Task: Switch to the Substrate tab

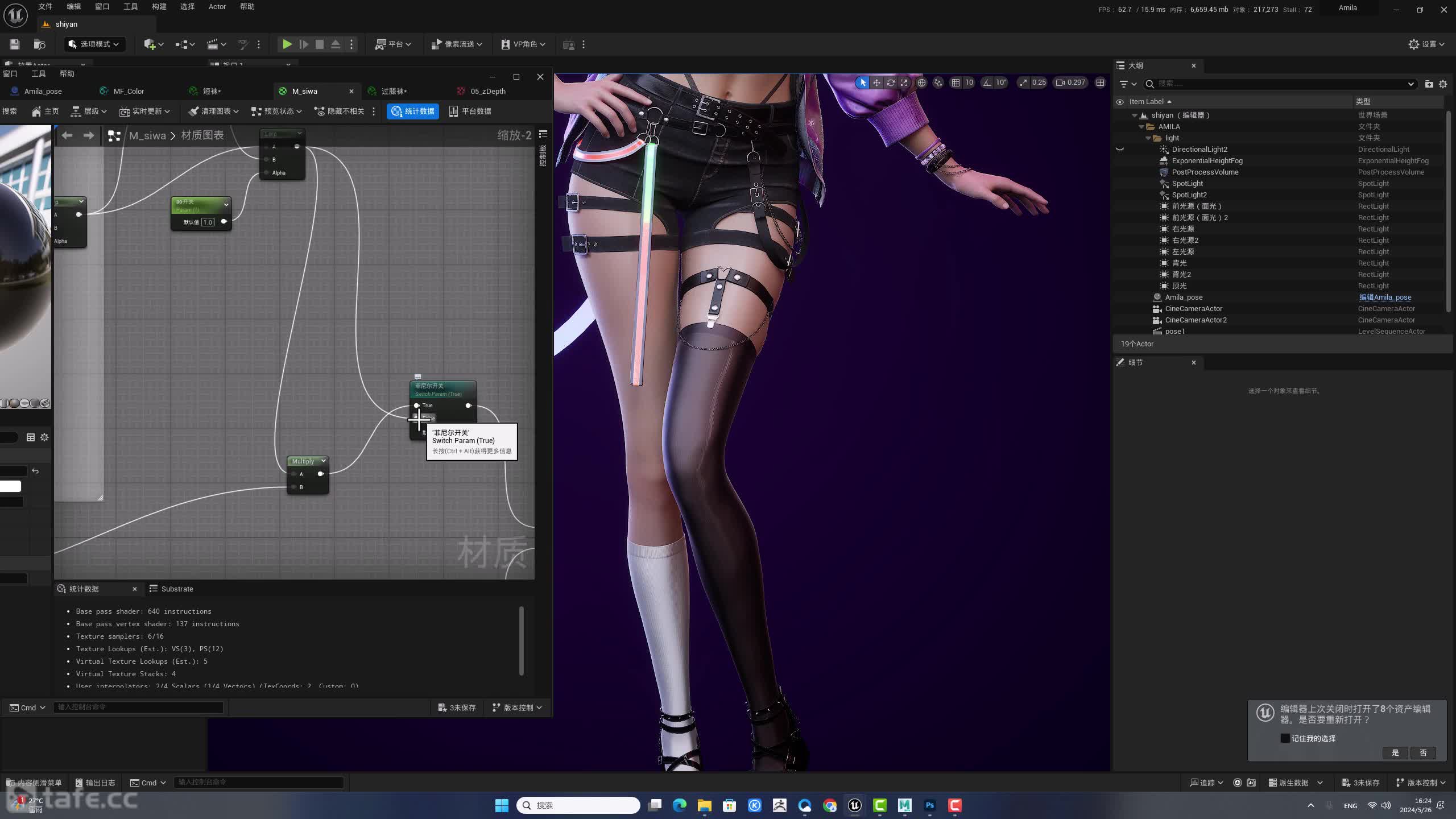Action: (x=171, y=589)
